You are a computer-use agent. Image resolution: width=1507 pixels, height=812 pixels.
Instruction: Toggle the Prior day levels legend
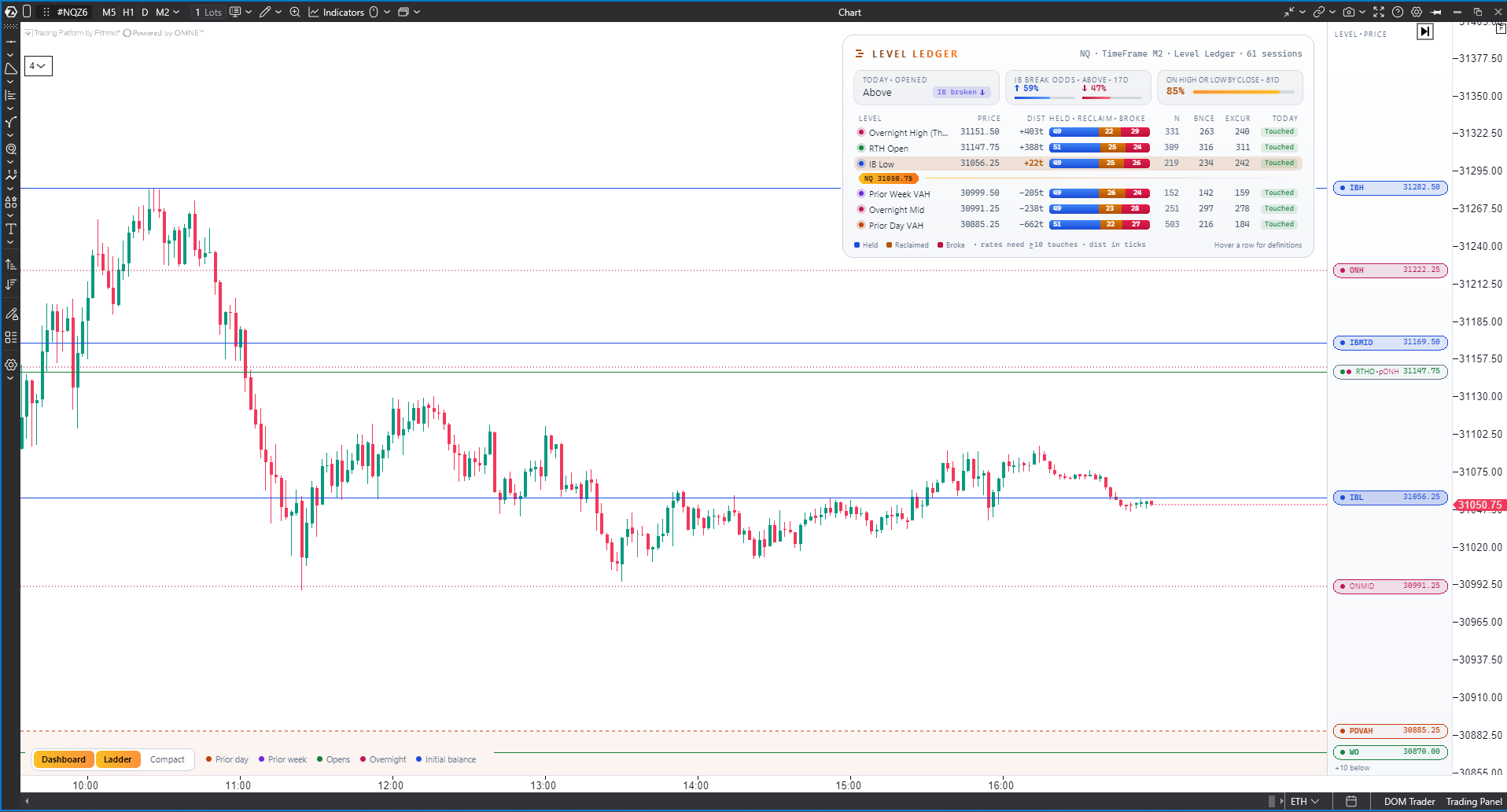click(x=227, y=759)
